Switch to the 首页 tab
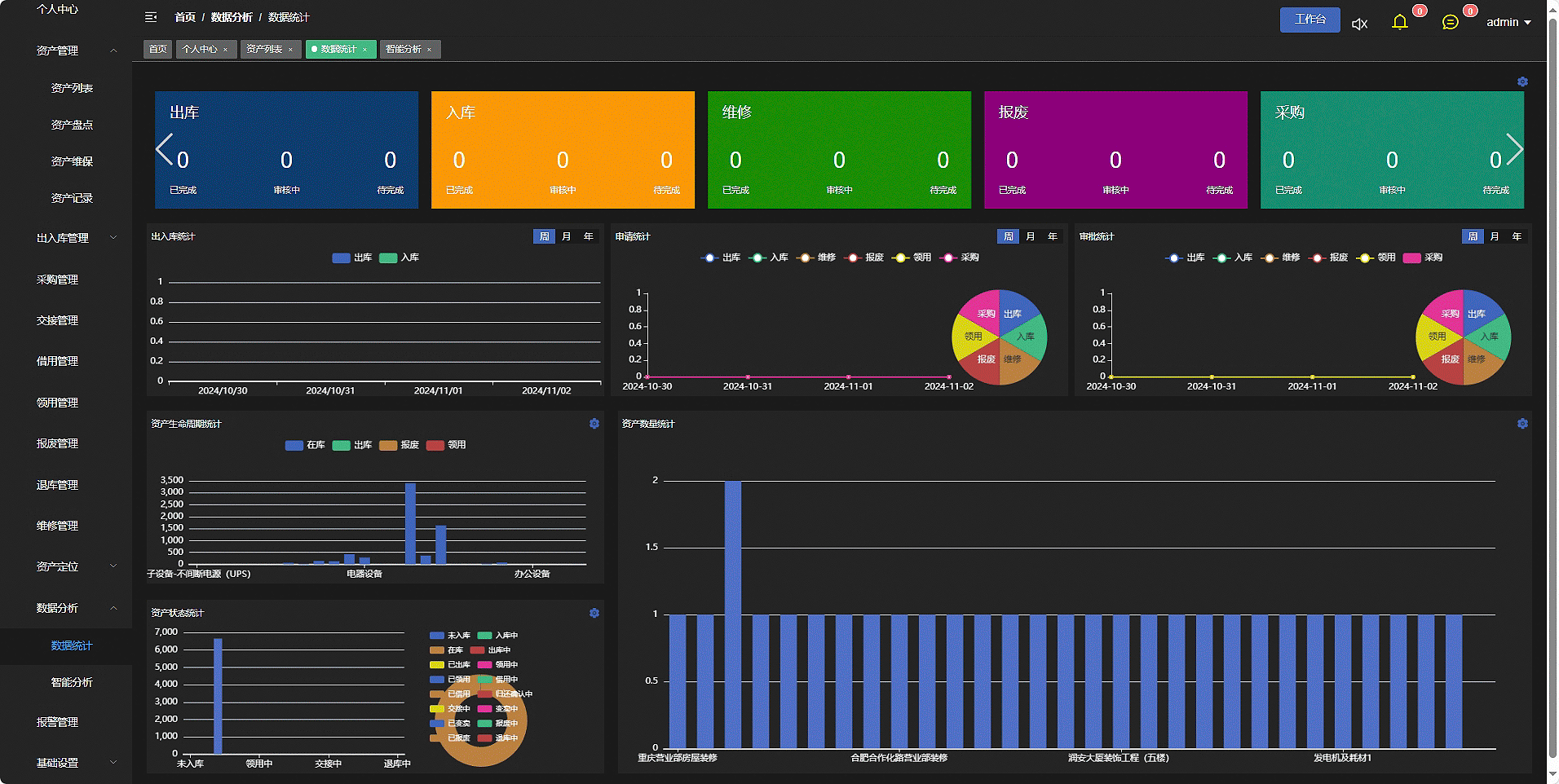The image size is (1559, 784). pos(158,50)
